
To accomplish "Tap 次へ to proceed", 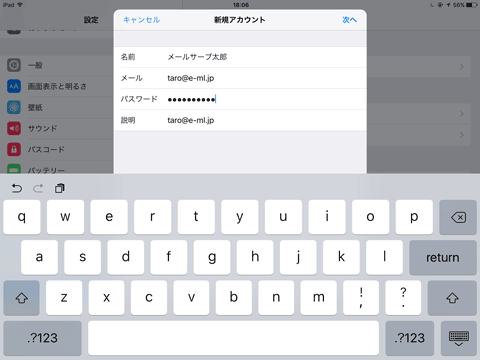I will (x=350, y=20).
